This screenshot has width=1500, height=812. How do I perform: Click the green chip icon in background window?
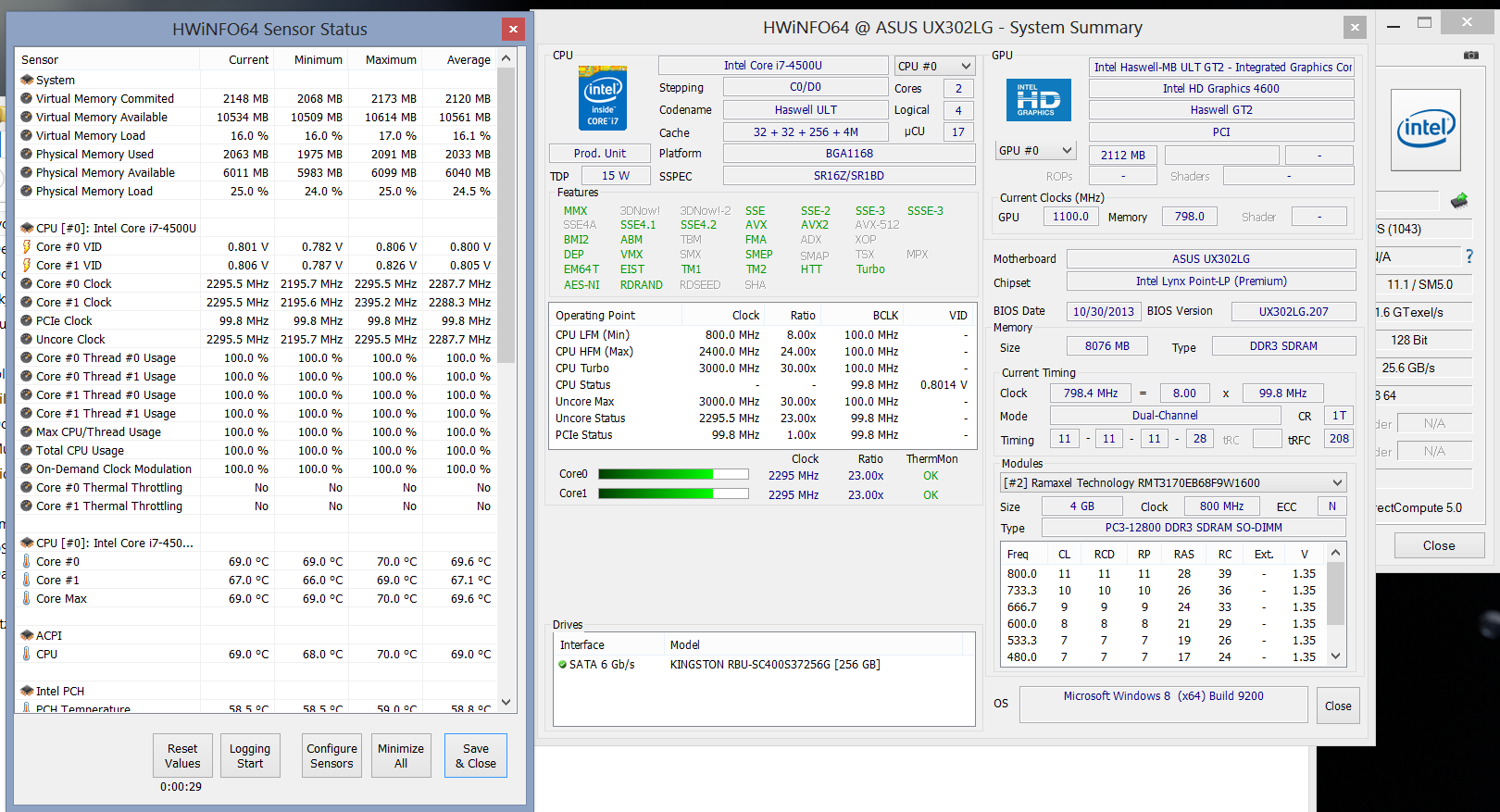1459,200
